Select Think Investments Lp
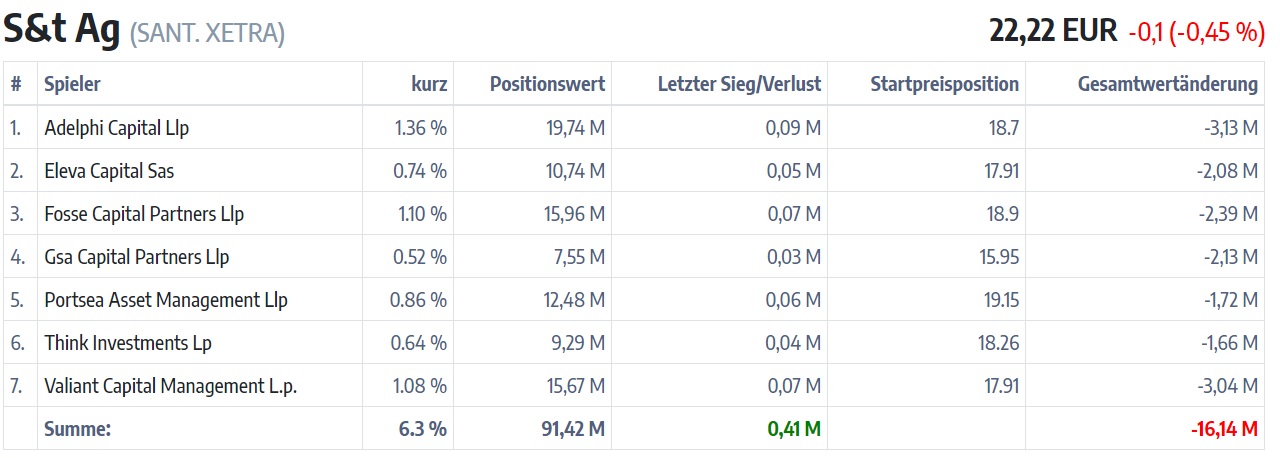Viewport: 1280px width, 464px height. (129, 343)
